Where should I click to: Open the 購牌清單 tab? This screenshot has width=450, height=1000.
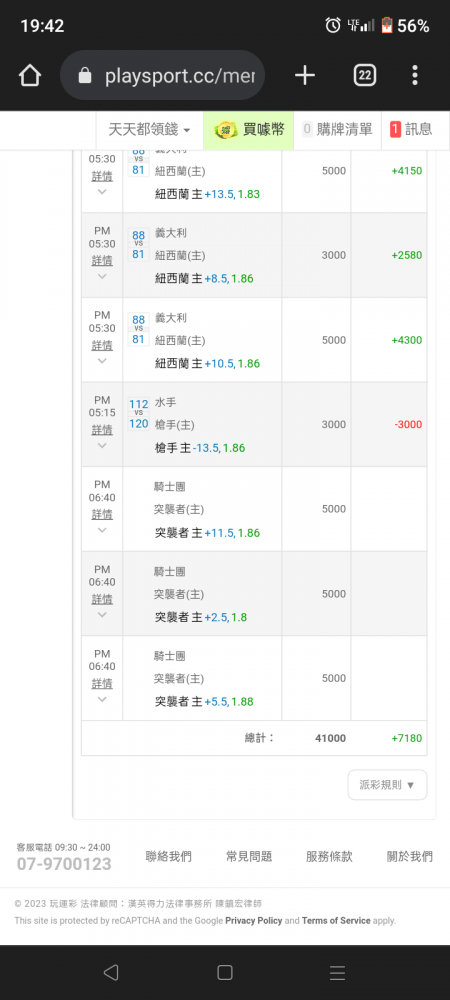coord(337,130)
